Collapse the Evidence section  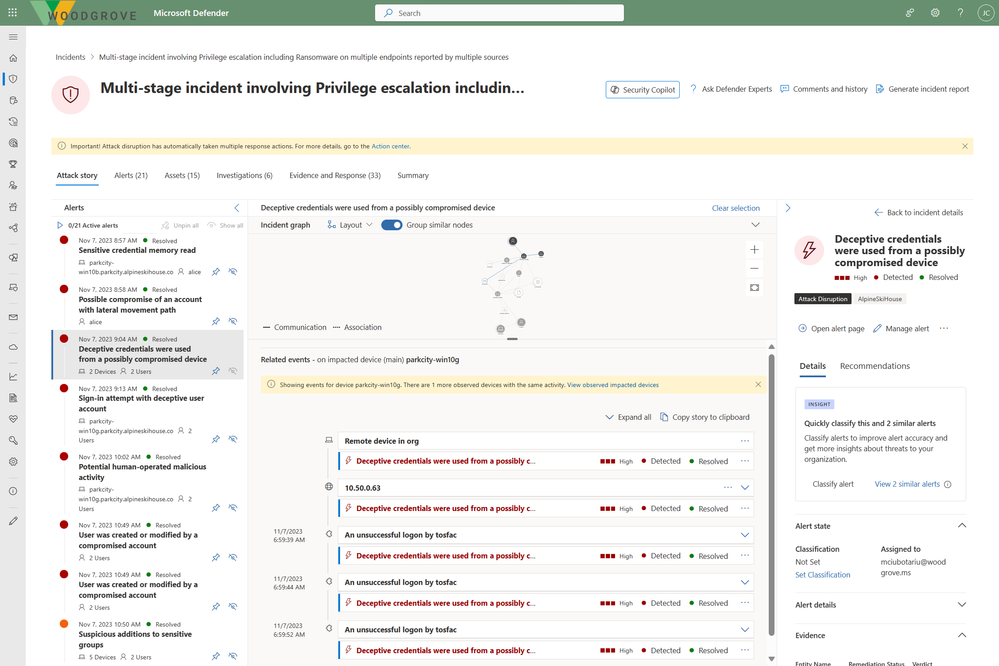point(961,635)
